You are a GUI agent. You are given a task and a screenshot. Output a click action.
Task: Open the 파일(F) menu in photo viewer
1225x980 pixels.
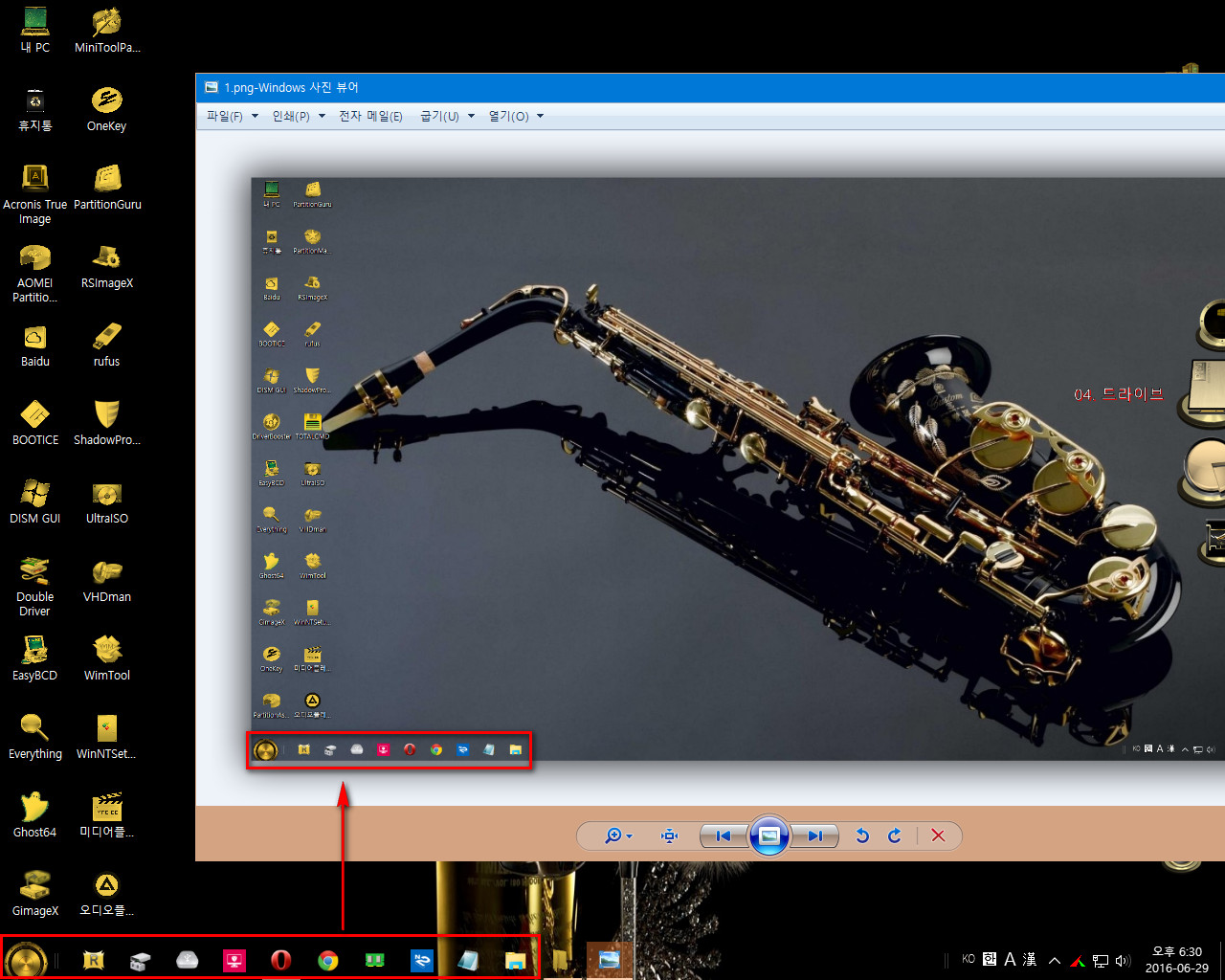pyautogui.click(x=233, y=116)
